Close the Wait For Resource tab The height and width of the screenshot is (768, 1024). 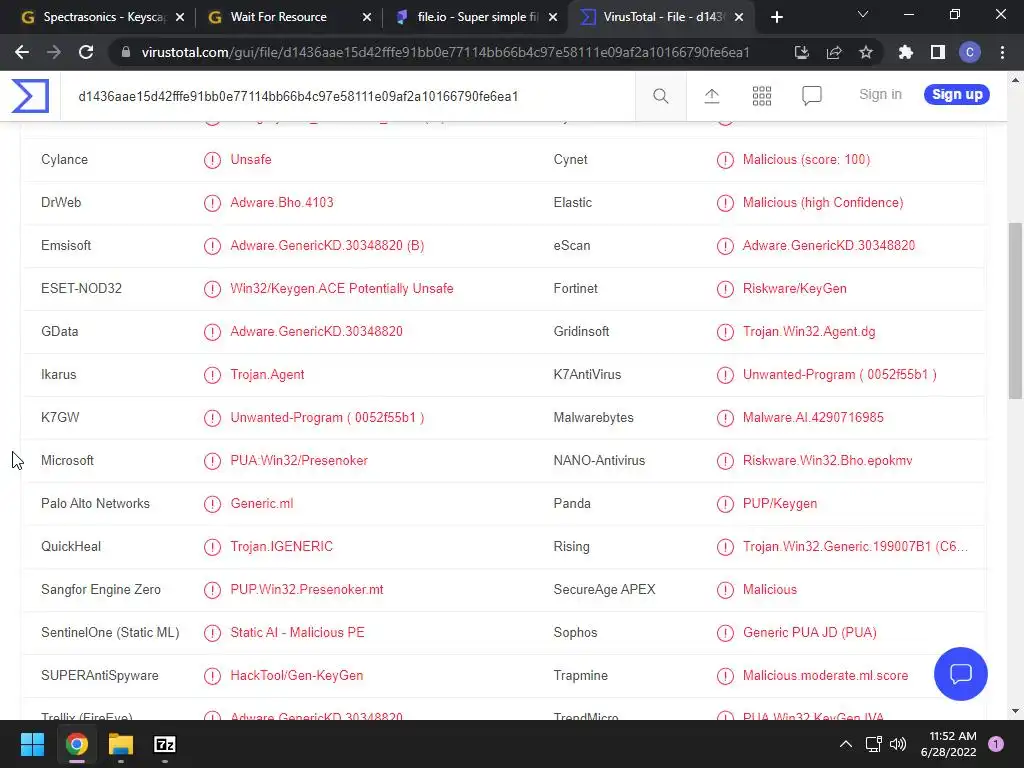click(x=367, y=17)
